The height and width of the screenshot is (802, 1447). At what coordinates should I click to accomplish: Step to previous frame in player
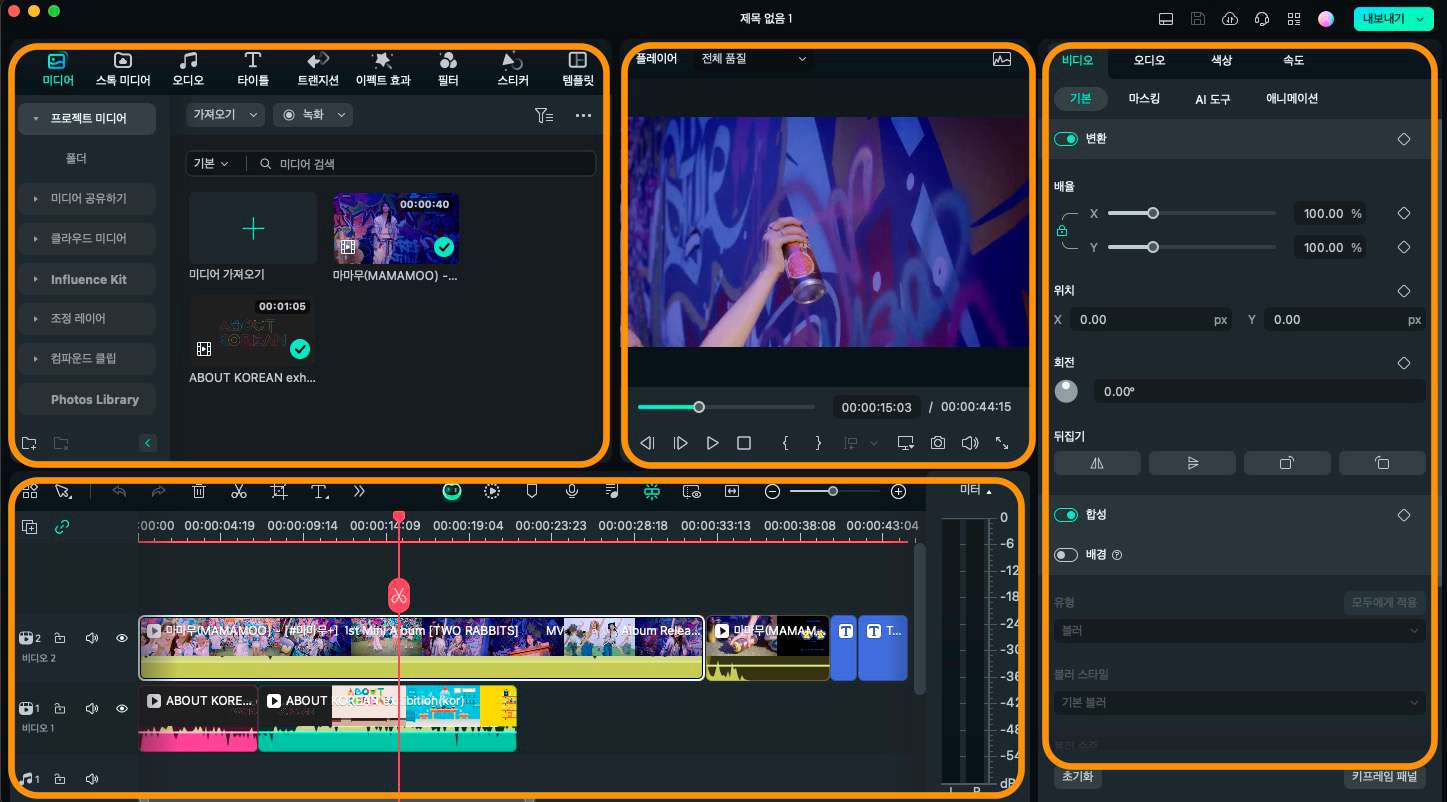648,442
